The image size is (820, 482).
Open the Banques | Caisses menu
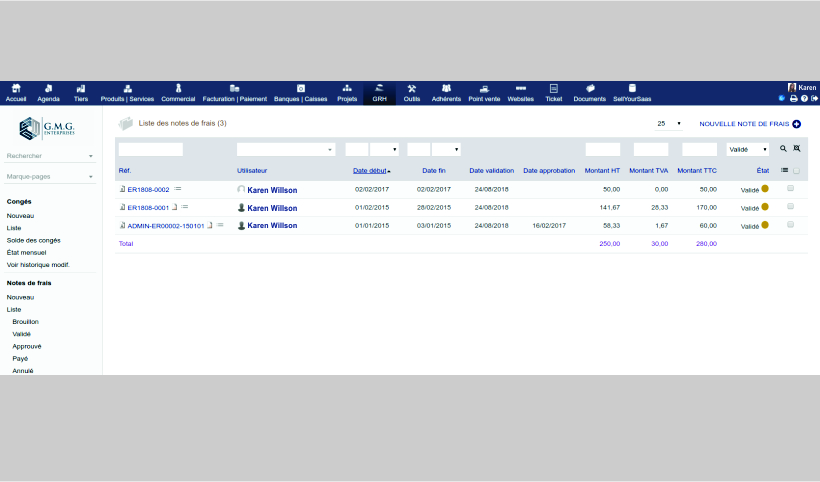coord(300,93)
